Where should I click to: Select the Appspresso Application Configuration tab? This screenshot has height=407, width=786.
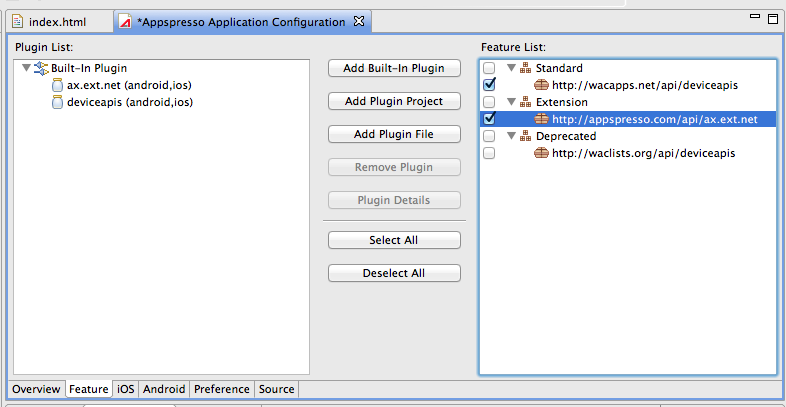(x=243, y=22)
